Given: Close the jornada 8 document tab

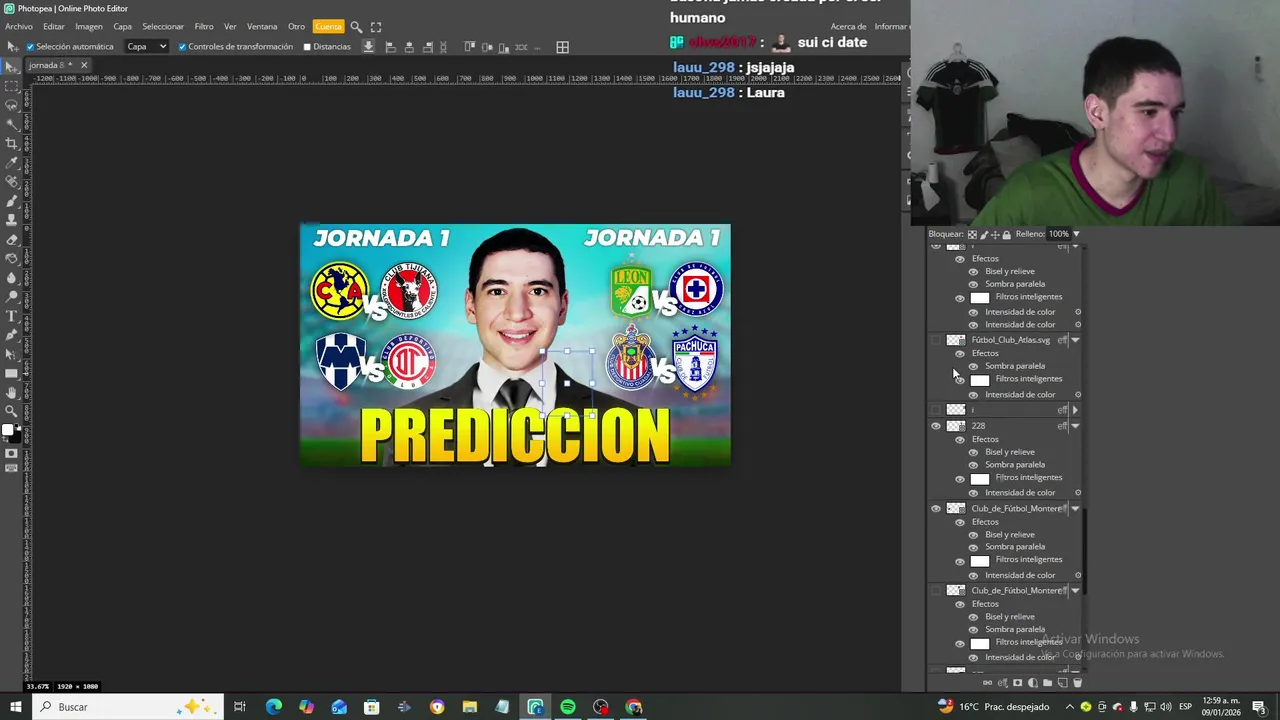Looking at the screenshot, I should (x=84, y=65).
